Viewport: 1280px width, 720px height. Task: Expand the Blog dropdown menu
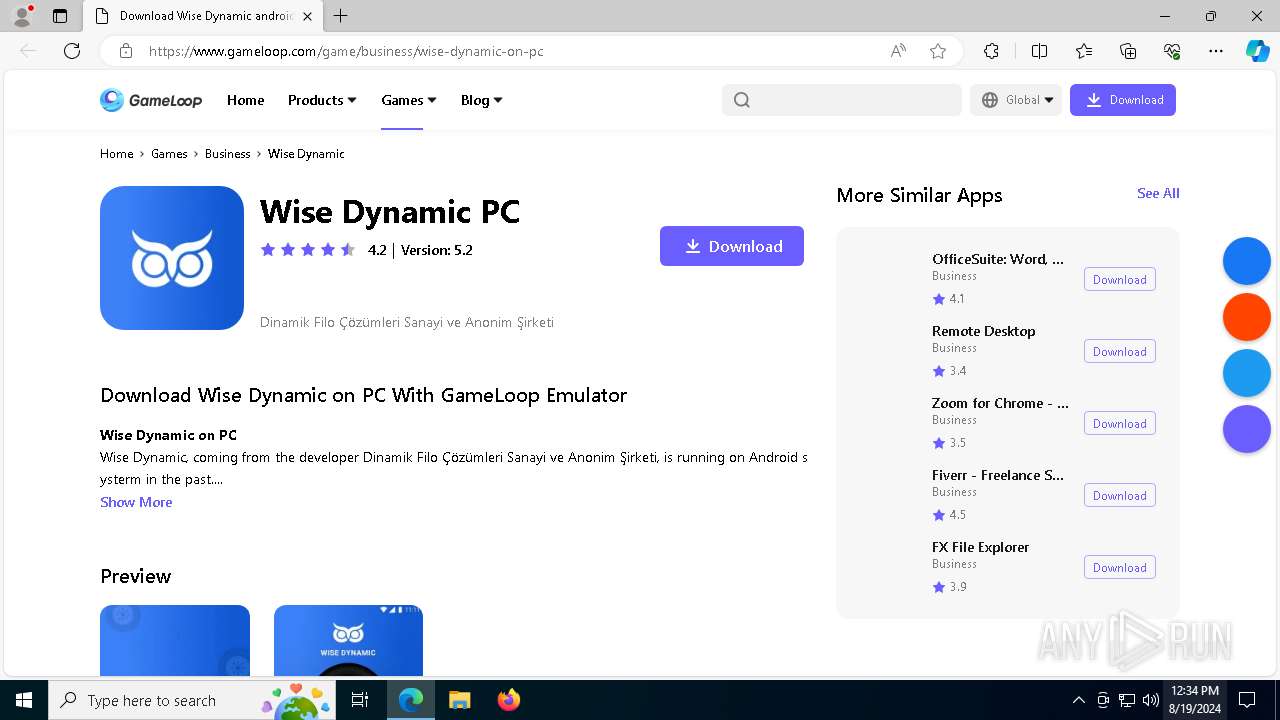click(x=481, y=100)
